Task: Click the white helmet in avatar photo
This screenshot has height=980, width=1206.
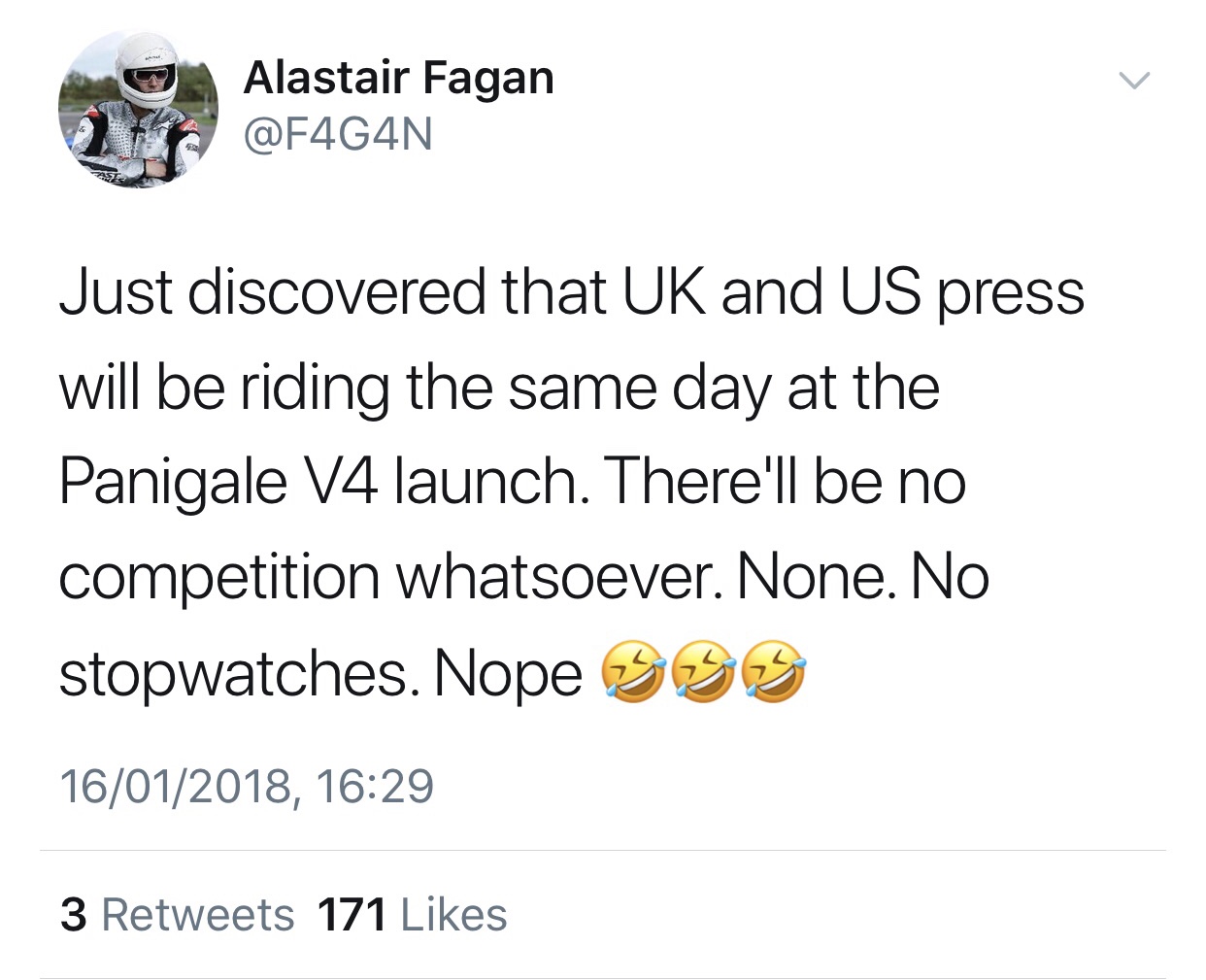Action: pyautogui.click(x=146, y=68)
